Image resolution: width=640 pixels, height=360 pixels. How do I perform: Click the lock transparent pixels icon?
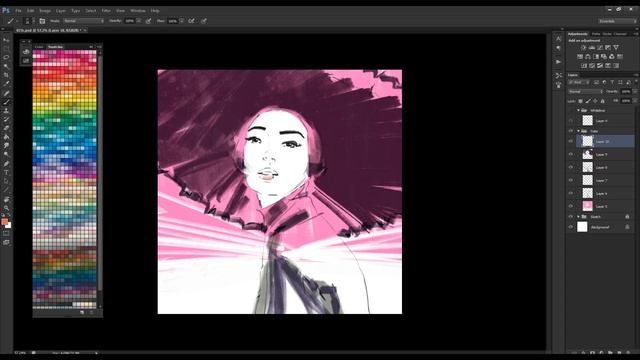point(580,101)
